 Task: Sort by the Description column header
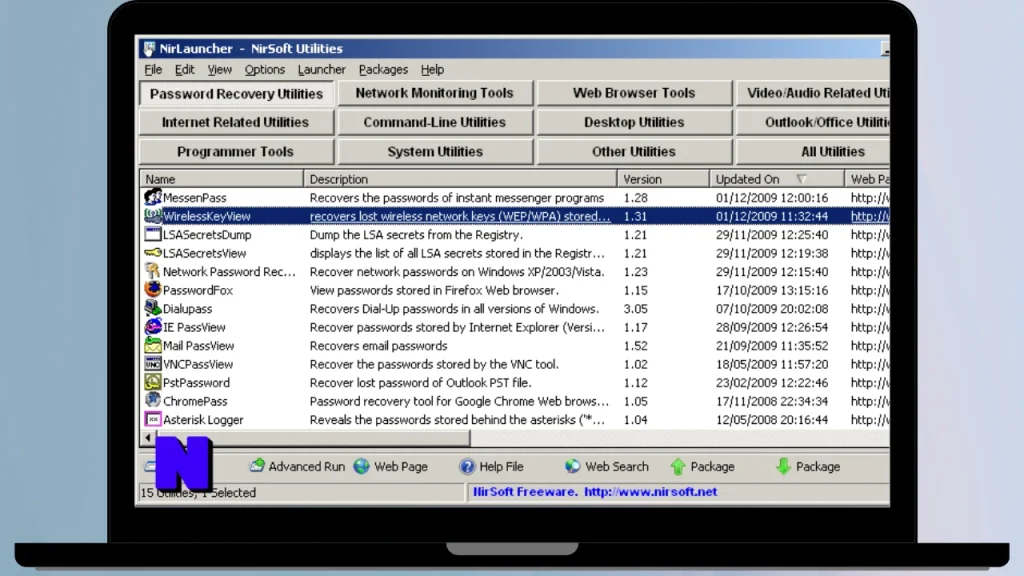[x=460, y=179]
